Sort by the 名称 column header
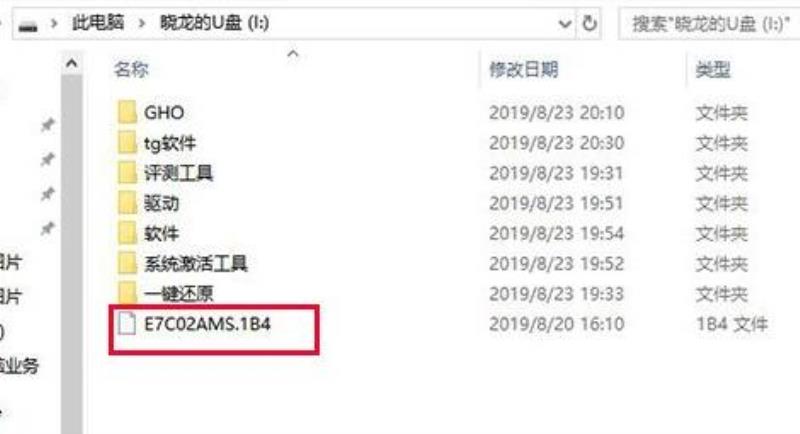 131,69
